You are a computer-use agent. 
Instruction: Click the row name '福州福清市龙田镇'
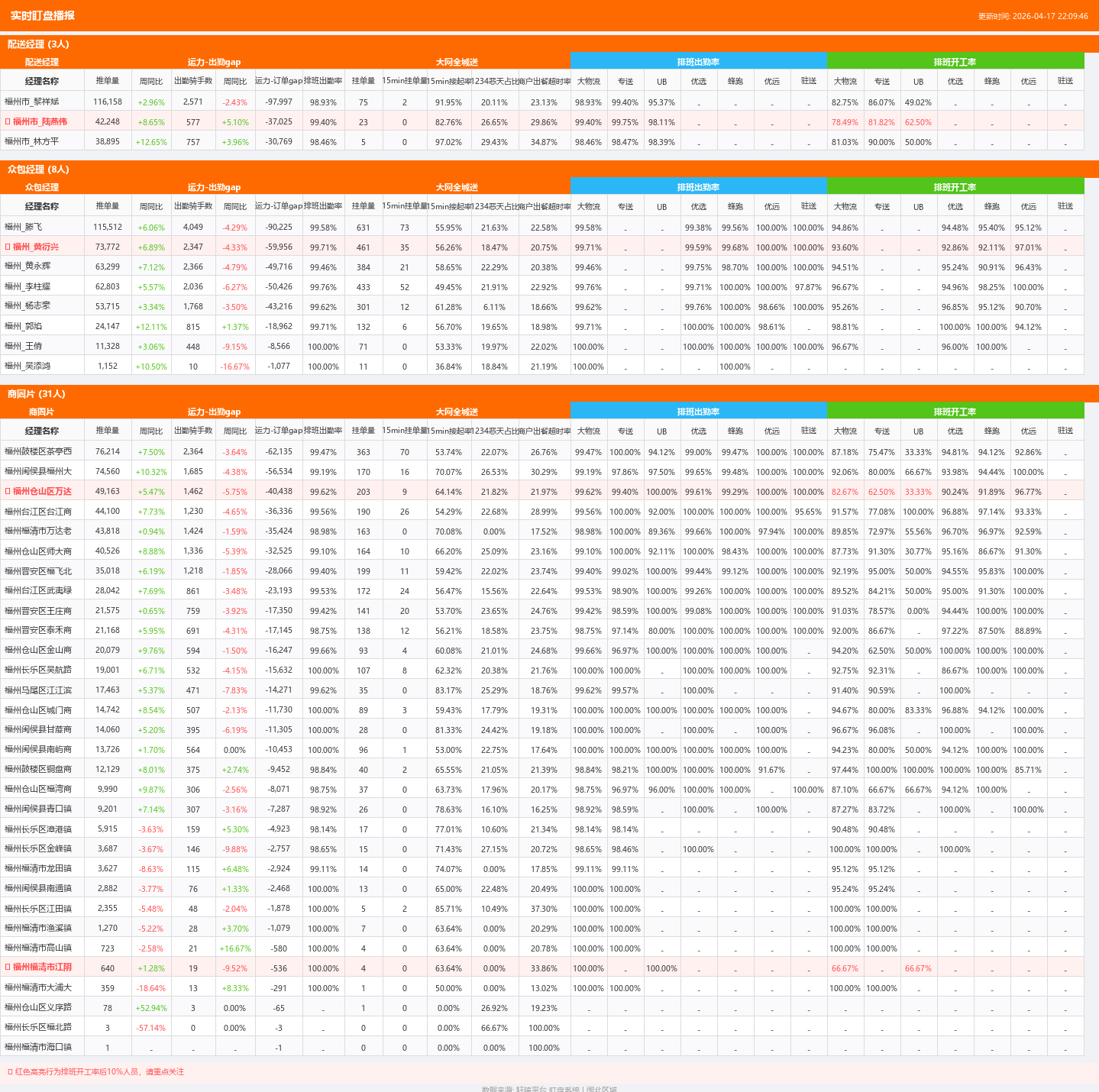38,868
